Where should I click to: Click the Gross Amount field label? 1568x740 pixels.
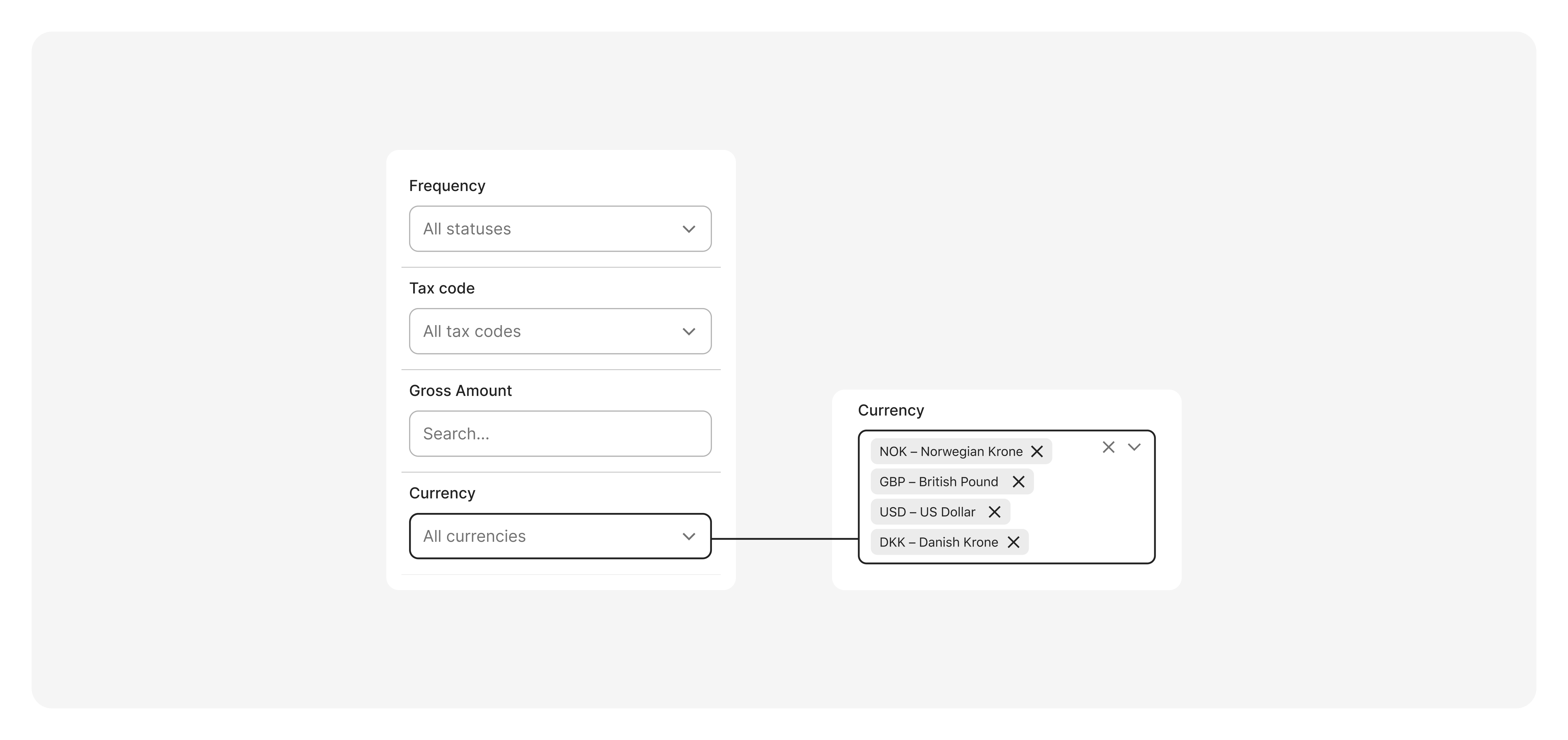460,391
